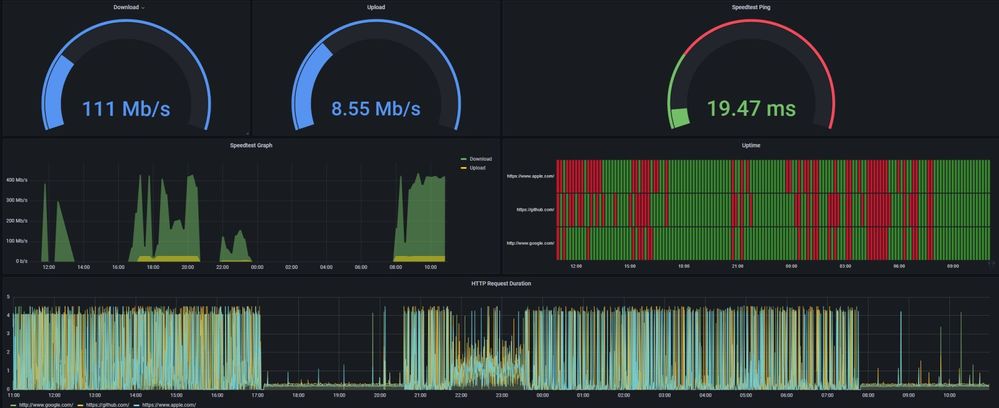Image resolution: width=999 pixels, height=408 pixels.
Task: Click the 8.55 Mb/s upload gauge value
Action: [x=376, y=108]
